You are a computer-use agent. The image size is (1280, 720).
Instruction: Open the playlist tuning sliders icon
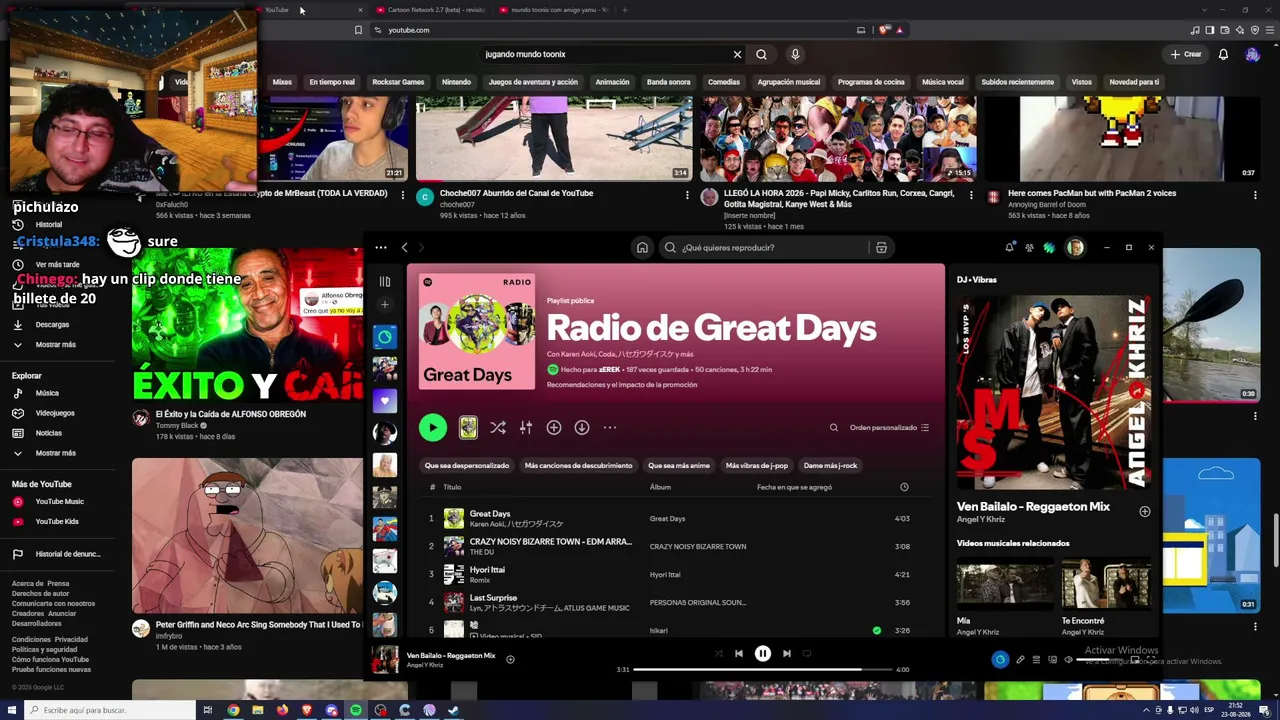pyautogui.click(x=526, y=428)
